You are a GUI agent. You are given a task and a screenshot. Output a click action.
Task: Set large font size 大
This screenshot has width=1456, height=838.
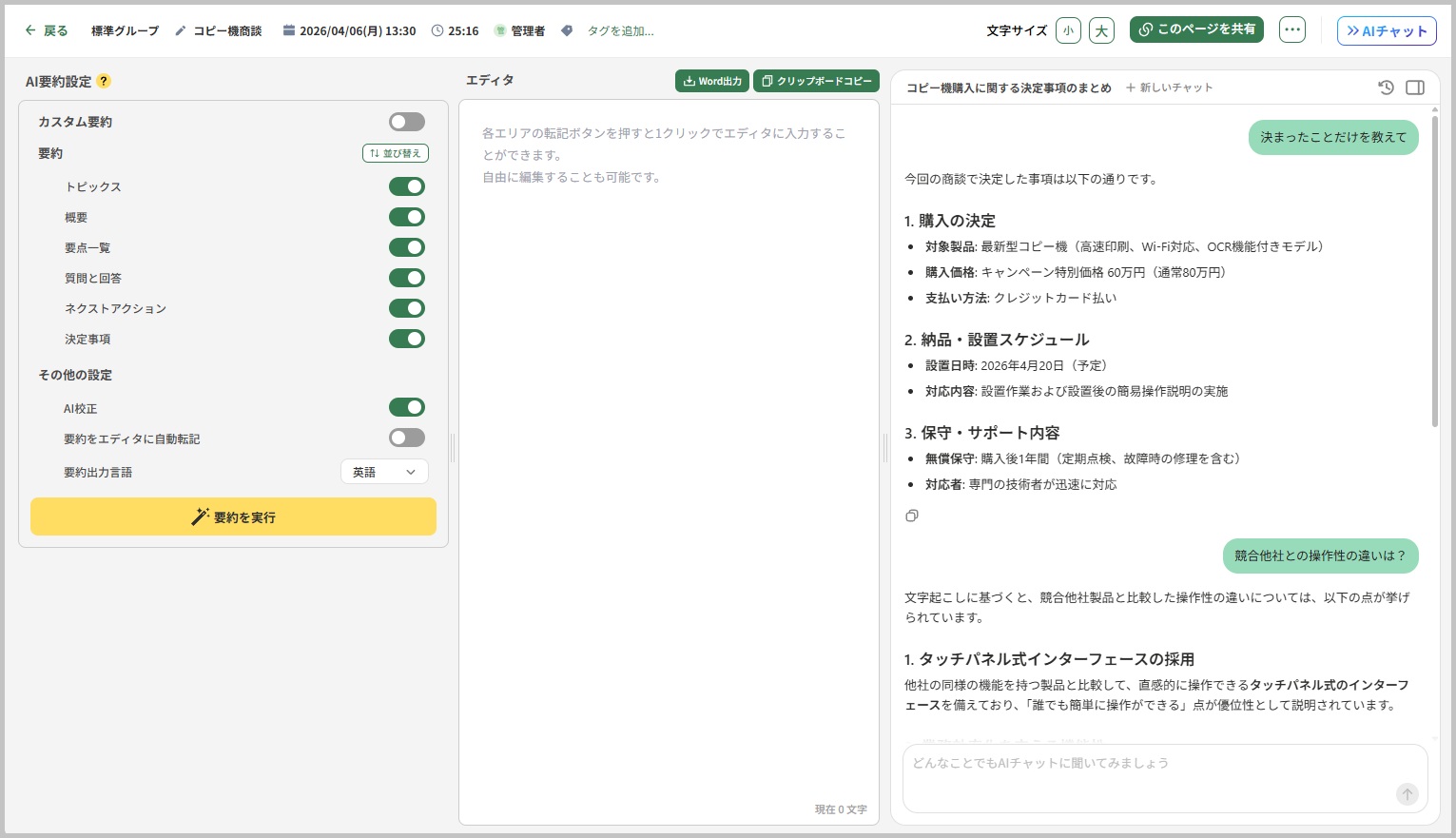tap(1101, 30)
